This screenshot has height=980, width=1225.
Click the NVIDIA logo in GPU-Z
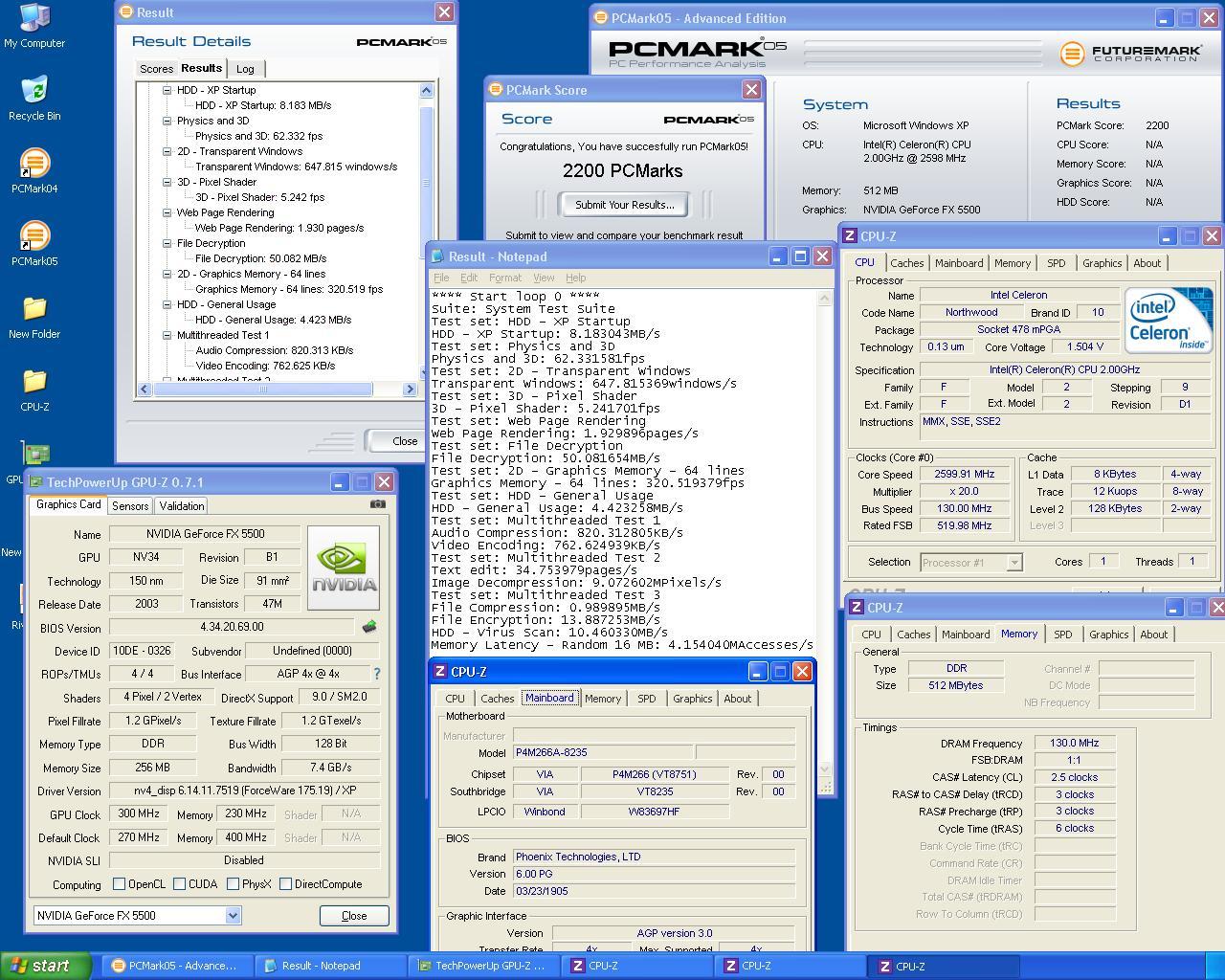[x=344, y=567]
